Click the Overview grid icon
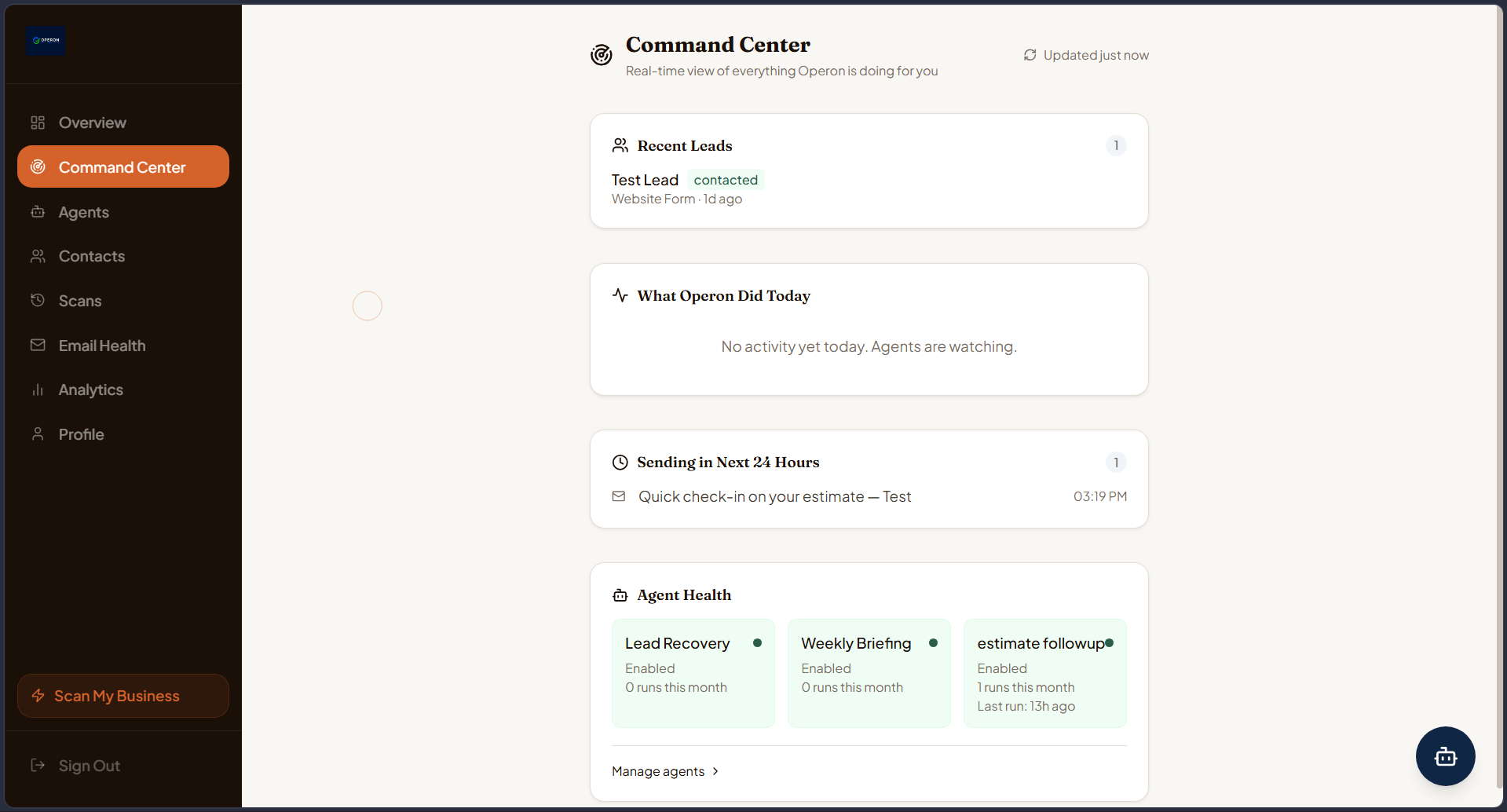The height and width of the screenshot is (812, 1507). 38,123
